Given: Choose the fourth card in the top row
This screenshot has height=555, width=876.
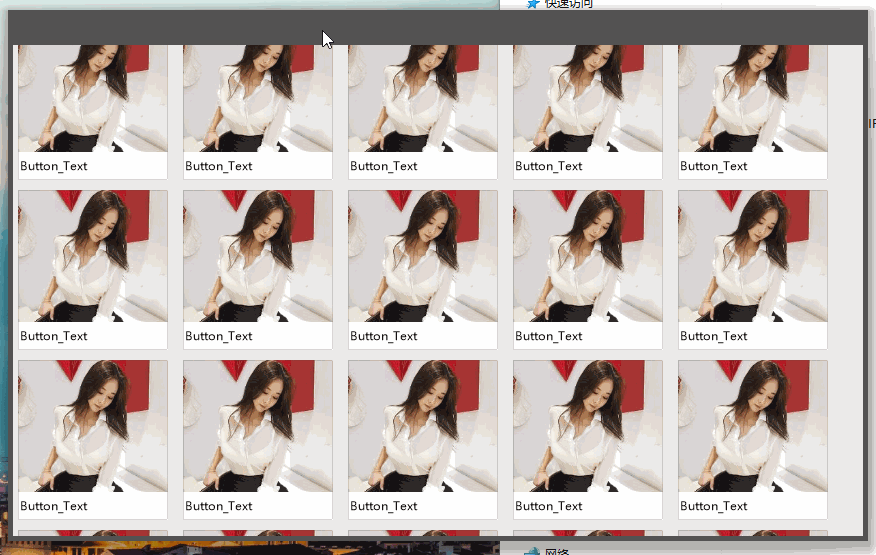Looking at the screenshot, I should pos(588,112).
